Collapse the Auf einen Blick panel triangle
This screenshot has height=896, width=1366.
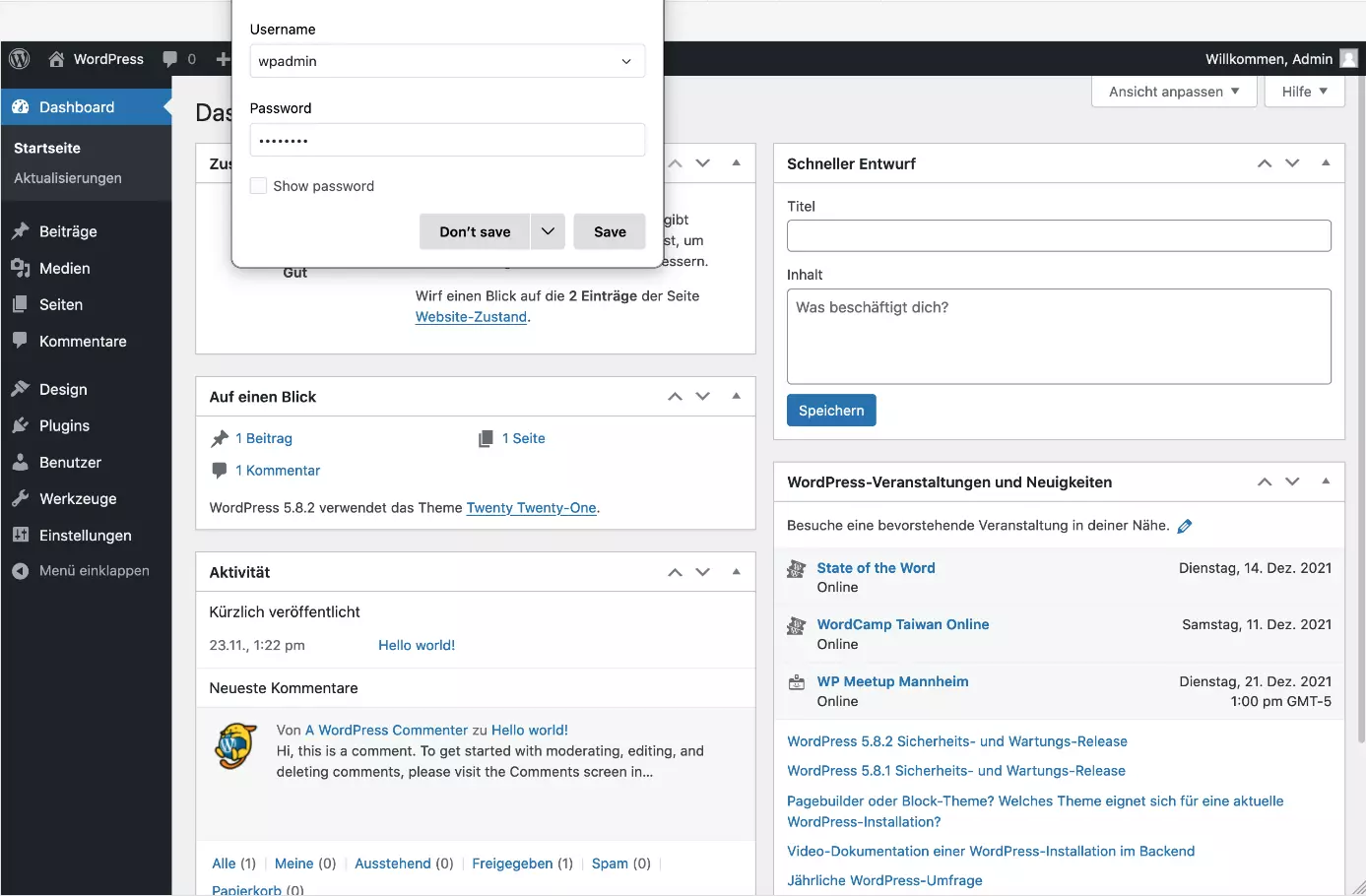coord(736,396)
